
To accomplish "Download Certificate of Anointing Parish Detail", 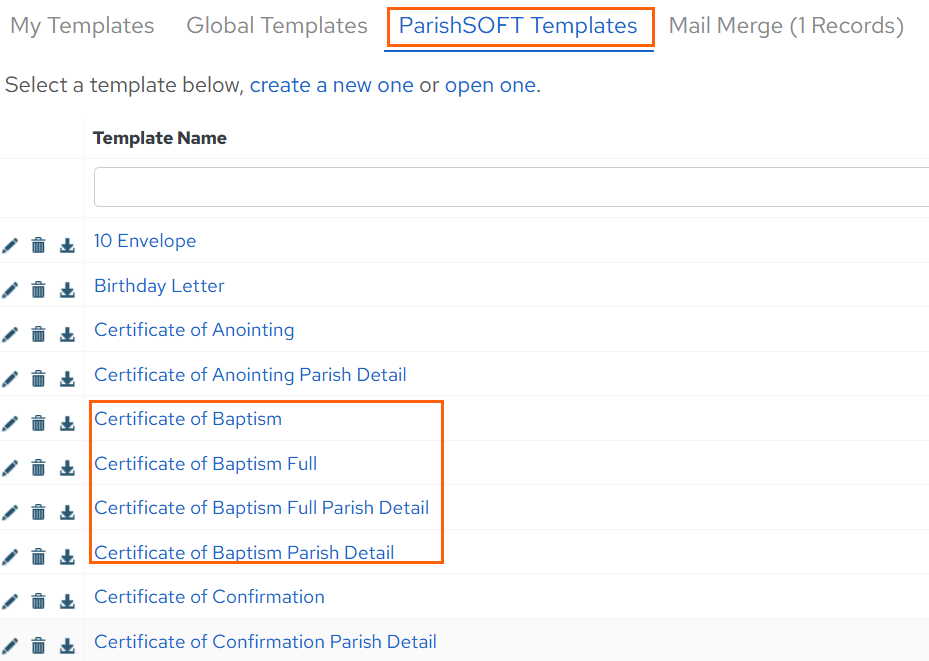I will [67, 378].
